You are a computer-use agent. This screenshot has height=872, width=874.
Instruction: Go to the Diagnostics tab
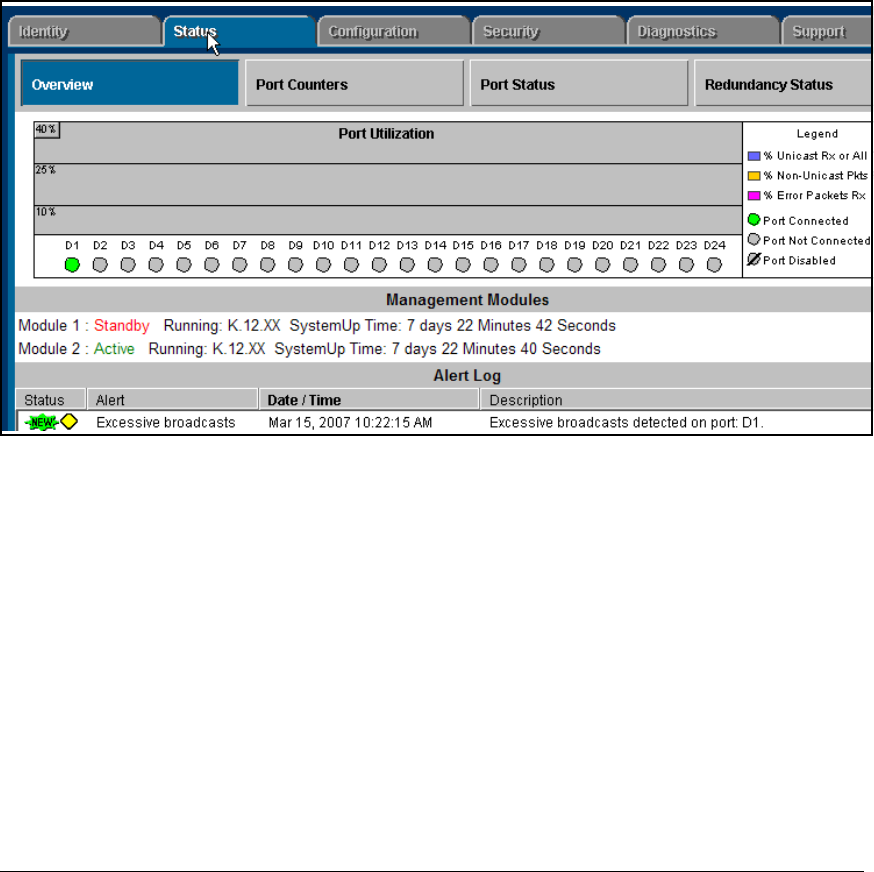point(703,31)
